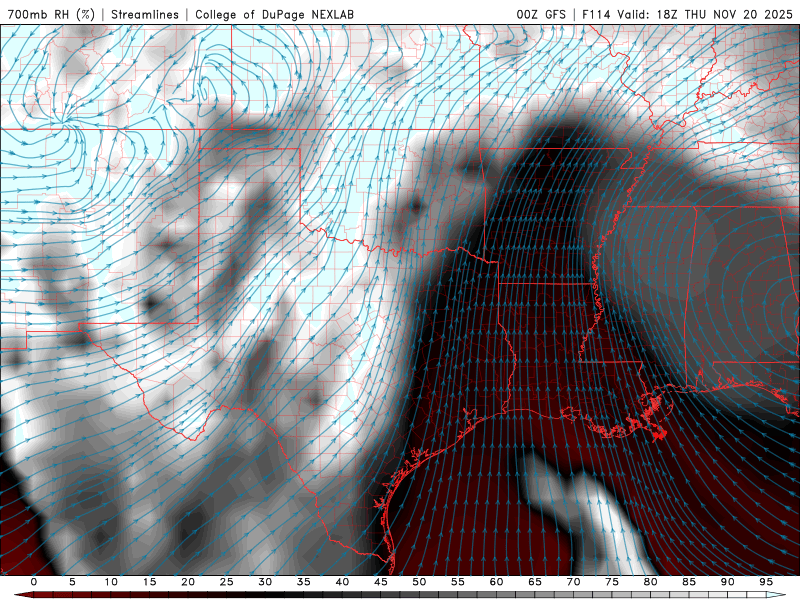Click the colorbar label "40"
Viewport: 800px width, 600px height.
[x=342, y=582]
